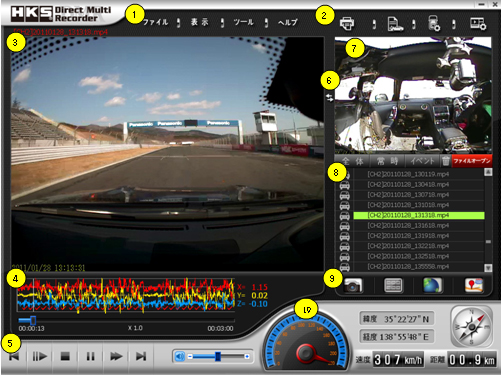The image size is (501, 375).
Task: Swap the main and sub camera views
Action: click(x=330, y=98)
